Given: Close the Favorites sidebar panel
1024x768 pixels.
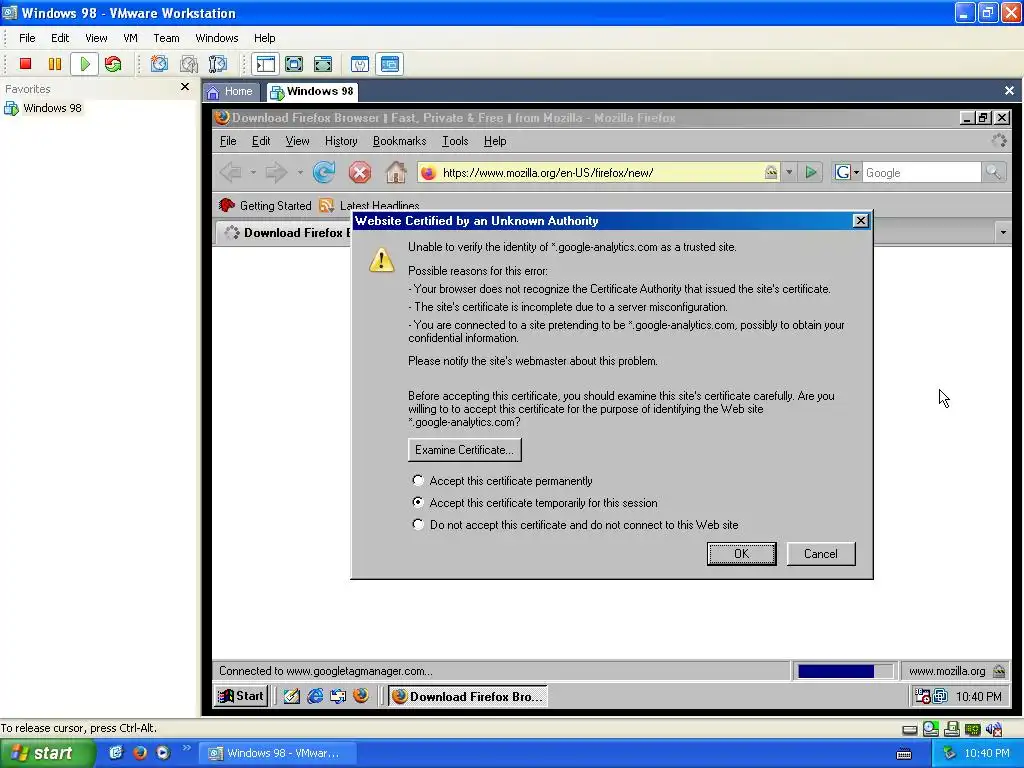Looking at the screenshot, I should [x=185, y=87].
